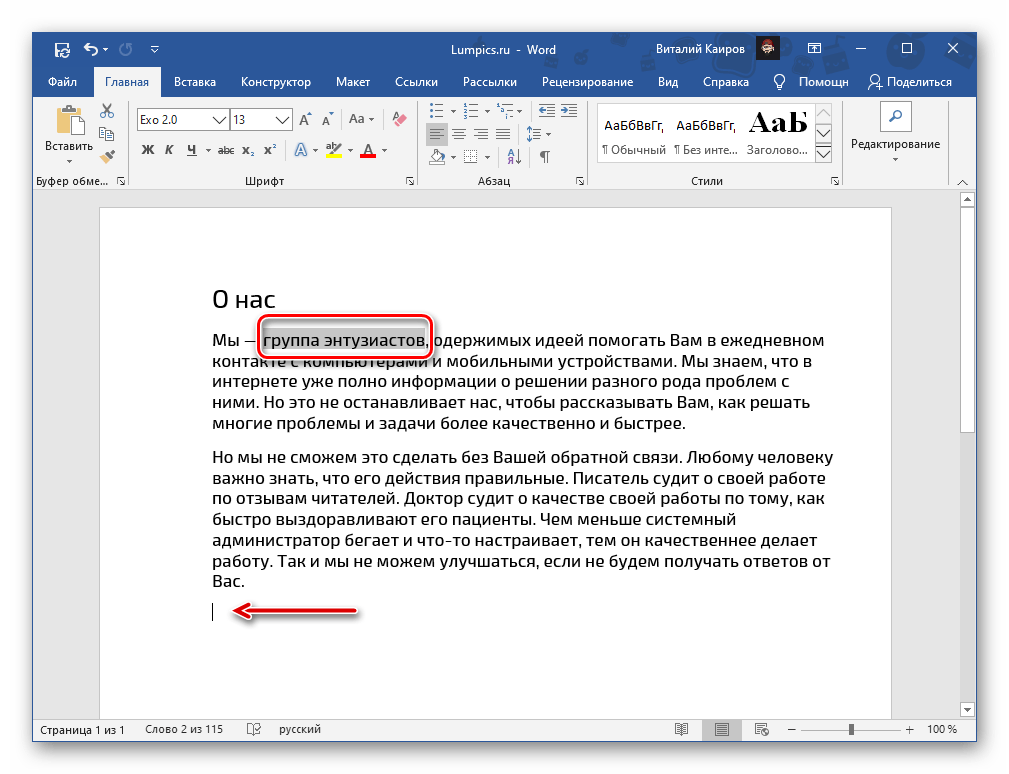Expand the underline style dropdown arrow

(208, 151)
